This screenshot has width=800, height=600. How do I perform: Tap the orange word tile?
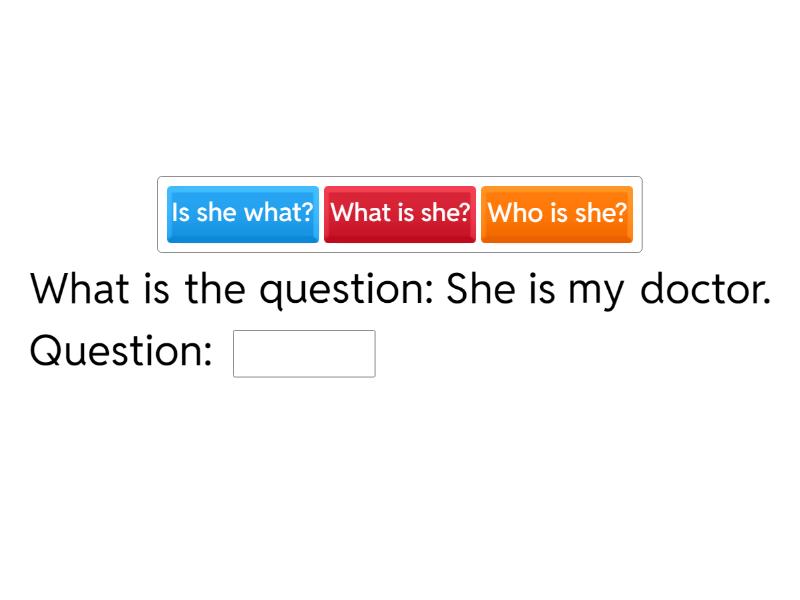[x=557, y=213]
